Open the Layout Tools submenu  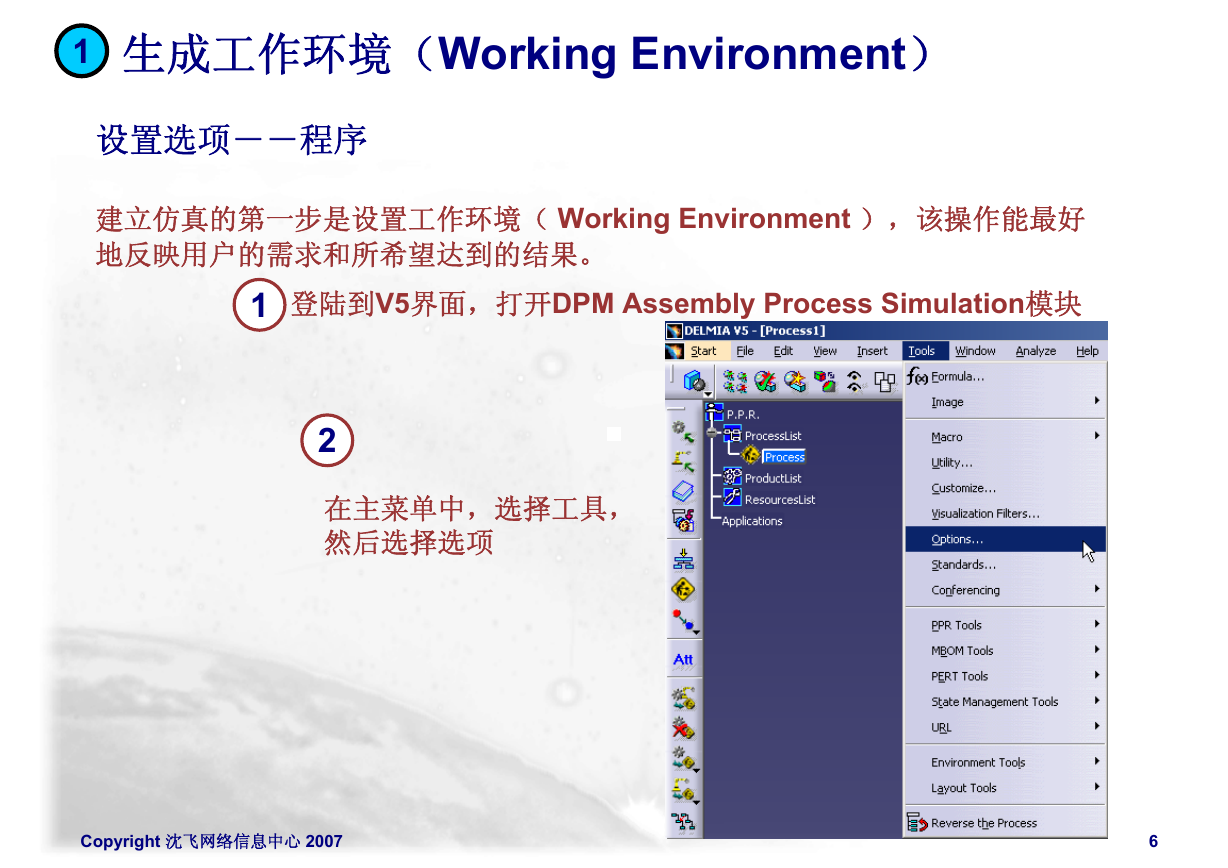pos(1005,787)
